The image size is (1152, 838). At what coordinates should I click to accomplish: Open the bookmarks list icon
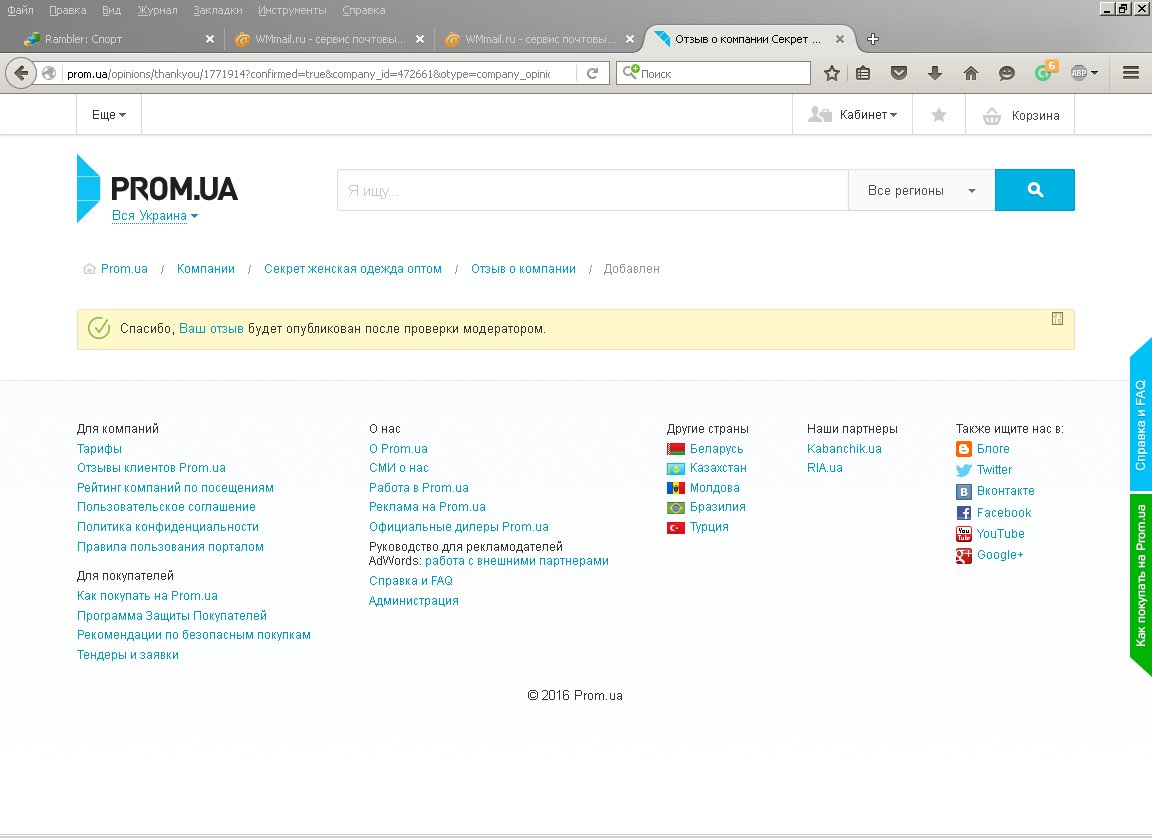[863, 73]
